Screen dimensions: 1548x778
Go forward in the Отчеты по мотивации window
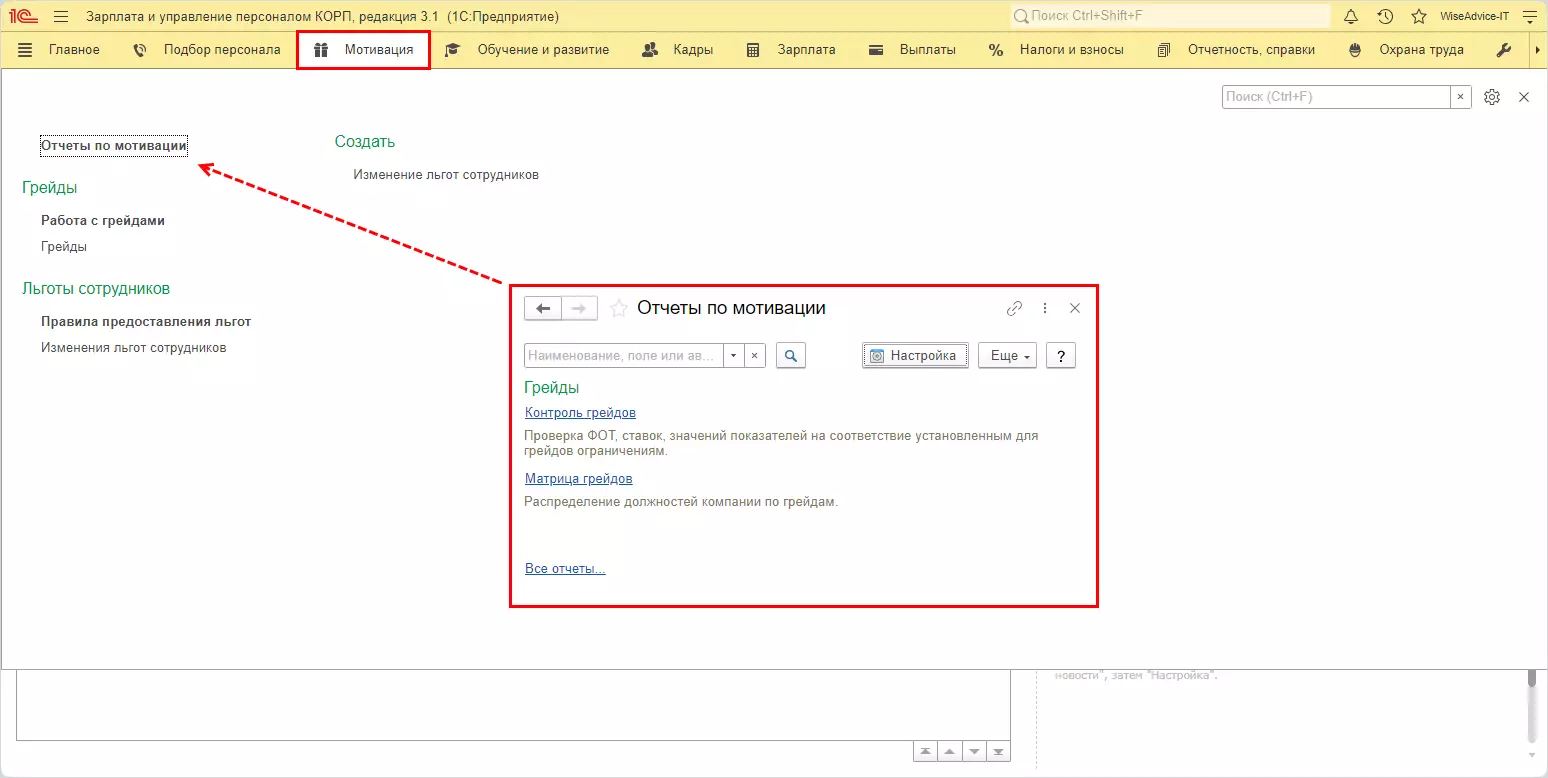pos(579,308)
